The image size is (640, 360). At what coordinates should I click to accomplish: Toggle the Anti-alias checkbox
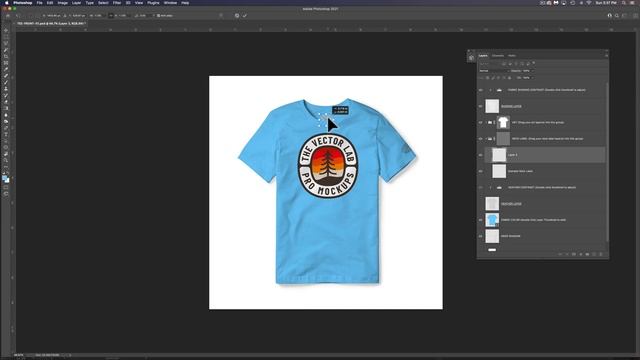pos(158,16)
